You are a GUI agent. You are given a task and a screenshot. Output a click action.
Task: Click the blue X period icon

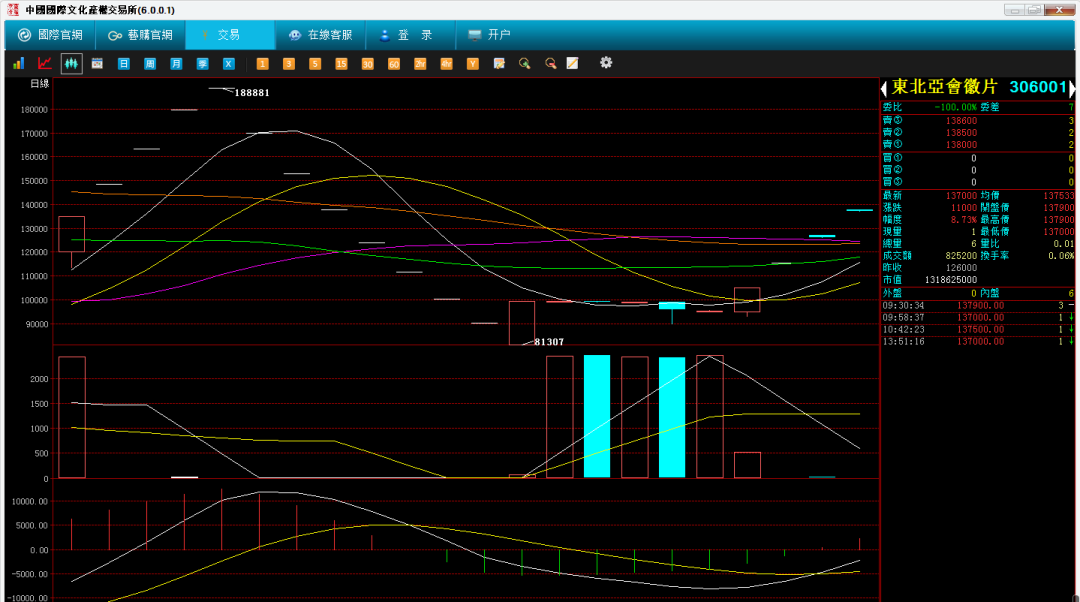(229, 63)
